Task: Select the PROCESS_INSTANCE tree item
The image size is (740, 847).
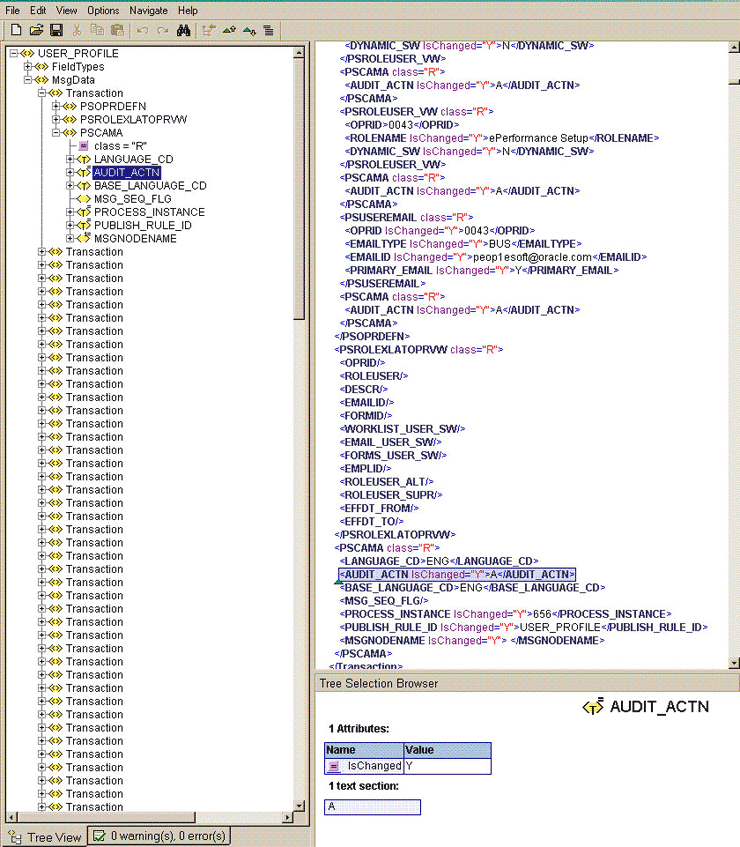Action: tap(149, 212)
